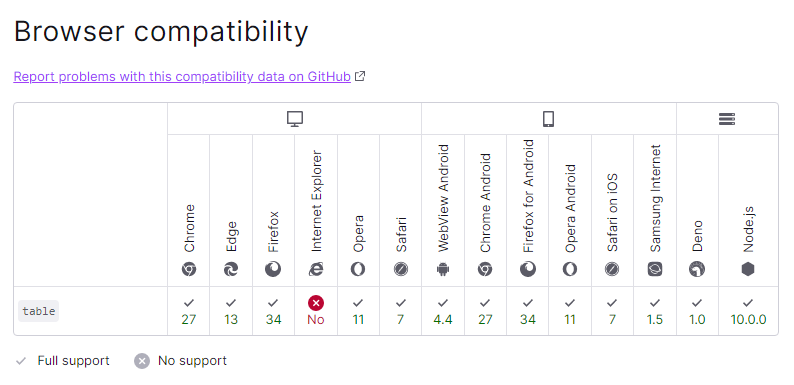Click the desktop platform monitor icon
This screenshot has height=385, width=794.
coord(295,119)
